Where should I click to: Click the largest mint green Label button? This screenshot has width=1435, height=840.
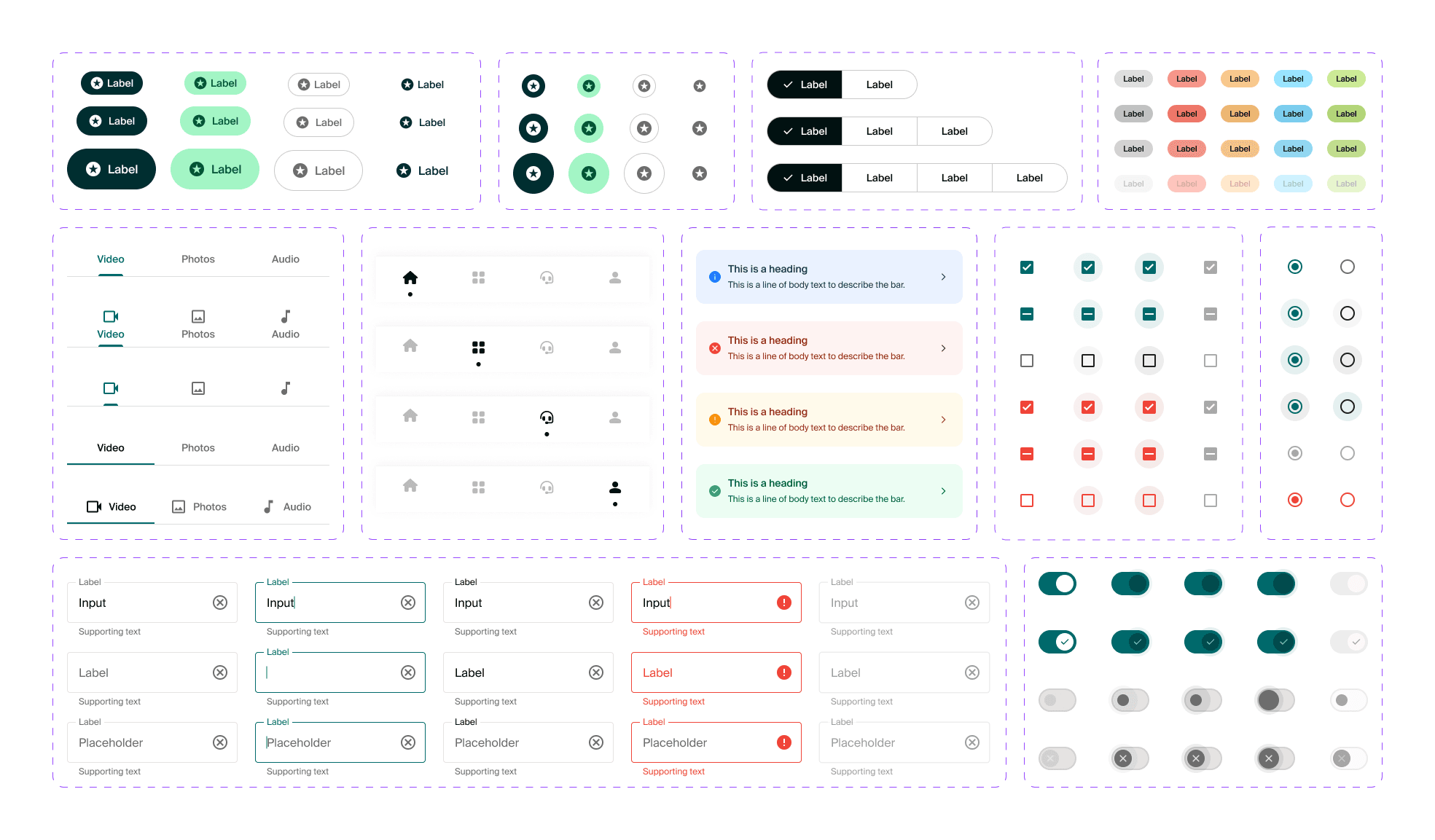point(215,169)
